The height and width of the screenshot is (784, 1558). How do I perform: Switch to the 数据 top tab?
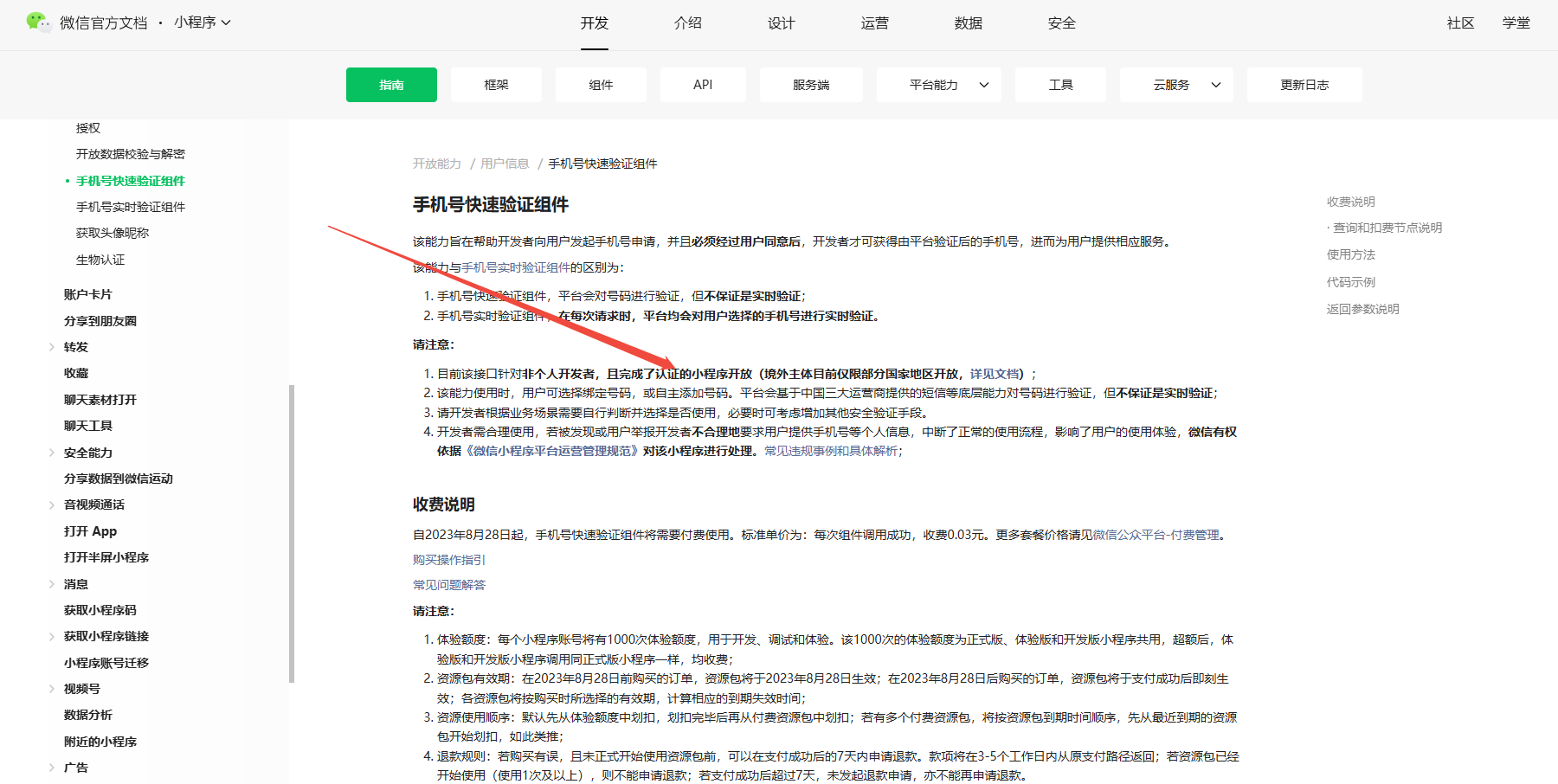(969, 23)
